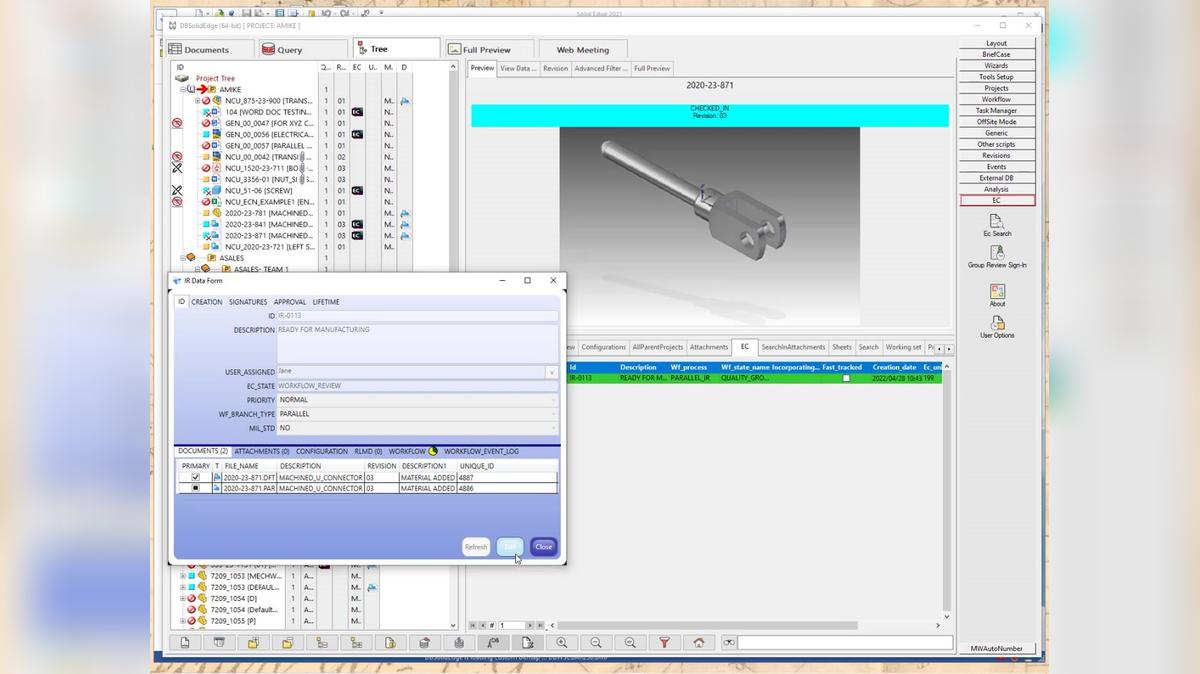Open the Group Review Sign-In icon
Image resolution: width=1200 pixels, height=674 pixels.
tap(997, 253)
